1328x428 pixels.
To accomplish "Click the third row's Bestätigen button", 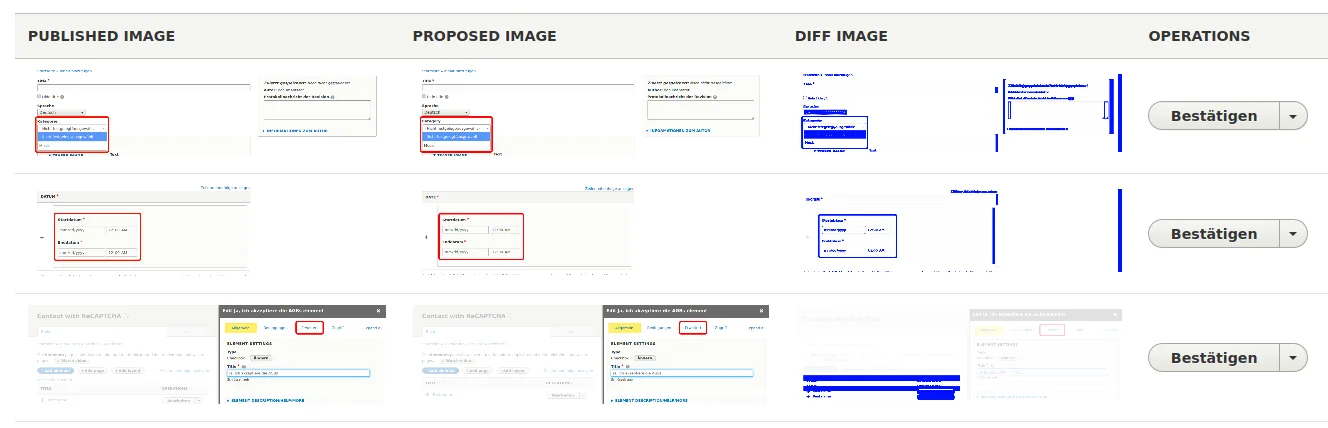I will click(x=1213, y=358).
